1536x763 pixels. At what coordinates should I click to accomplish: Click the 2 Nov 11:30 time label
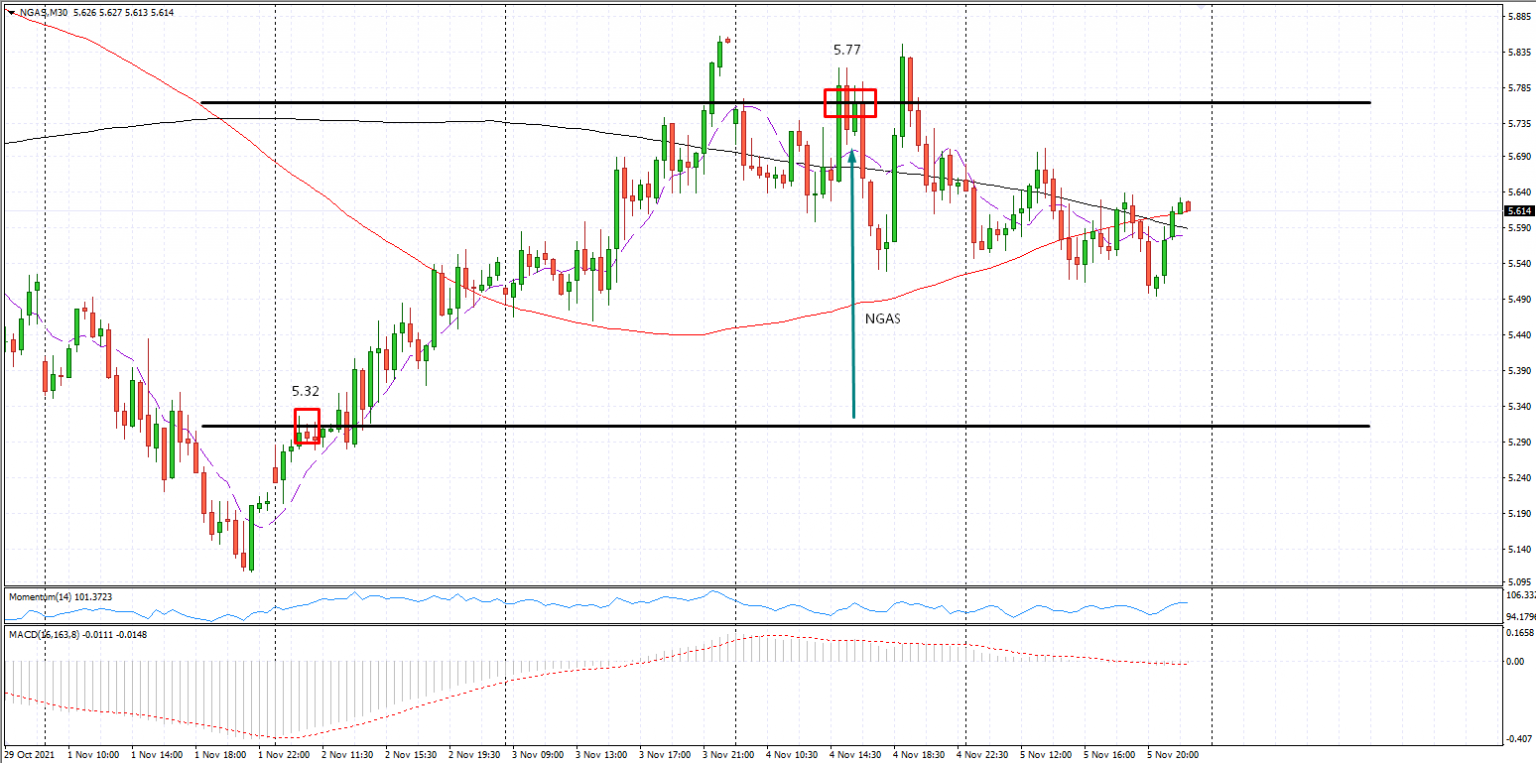coord(350,755)
